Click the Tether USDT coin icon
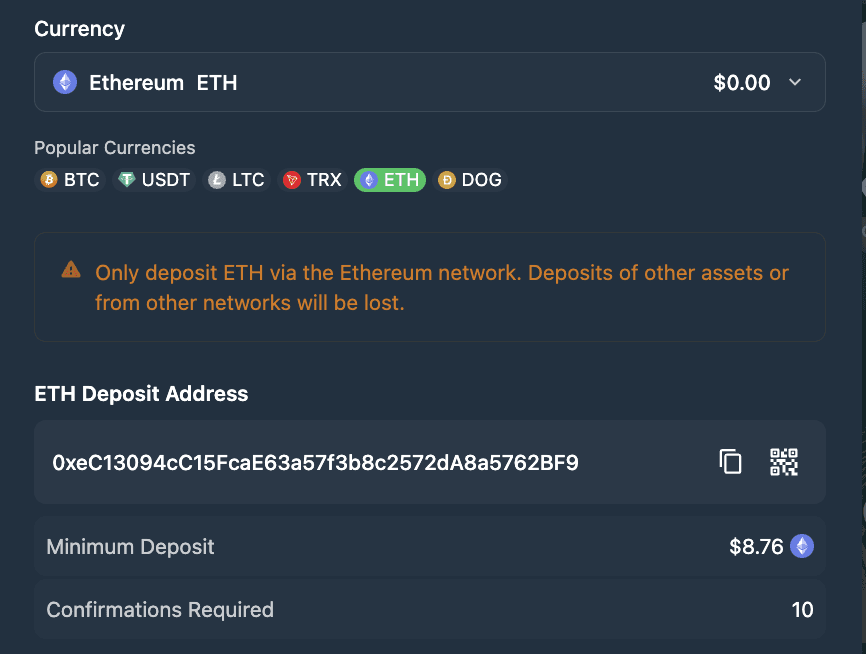Screen dimensions: 866x654 point(126,180)
